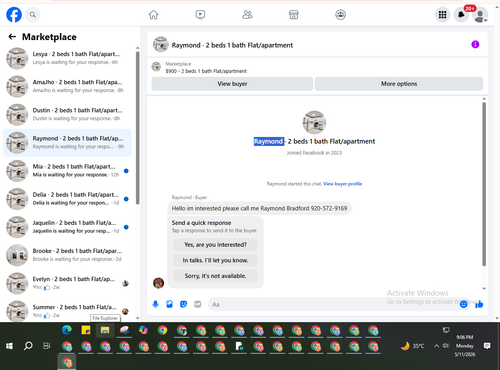Send quick reply 'Sorry, it's not available.'
The image size is (500, 370).
[x=215, y=276]
